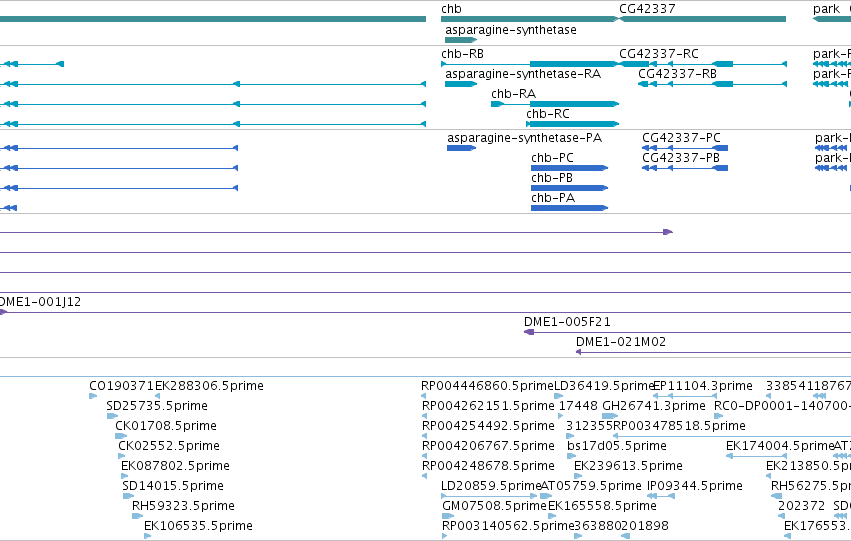The height and width of the screenshot is (541, 851).
Task: Click the RP004446860.5prime EST
Action: pyautogui.click(x=423, y=396)
